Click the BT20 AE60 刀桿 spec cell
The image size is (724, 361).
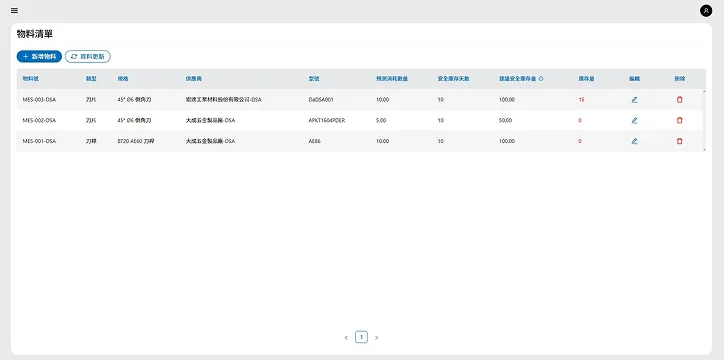[136, 141]
